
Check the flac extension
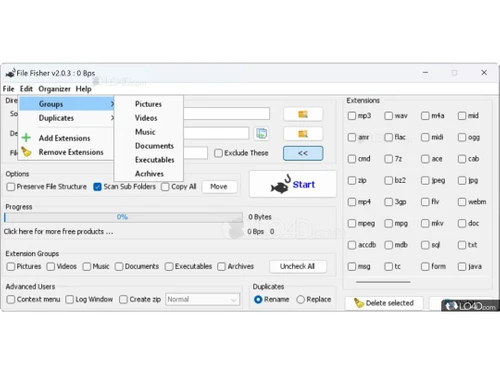point(388,137)
